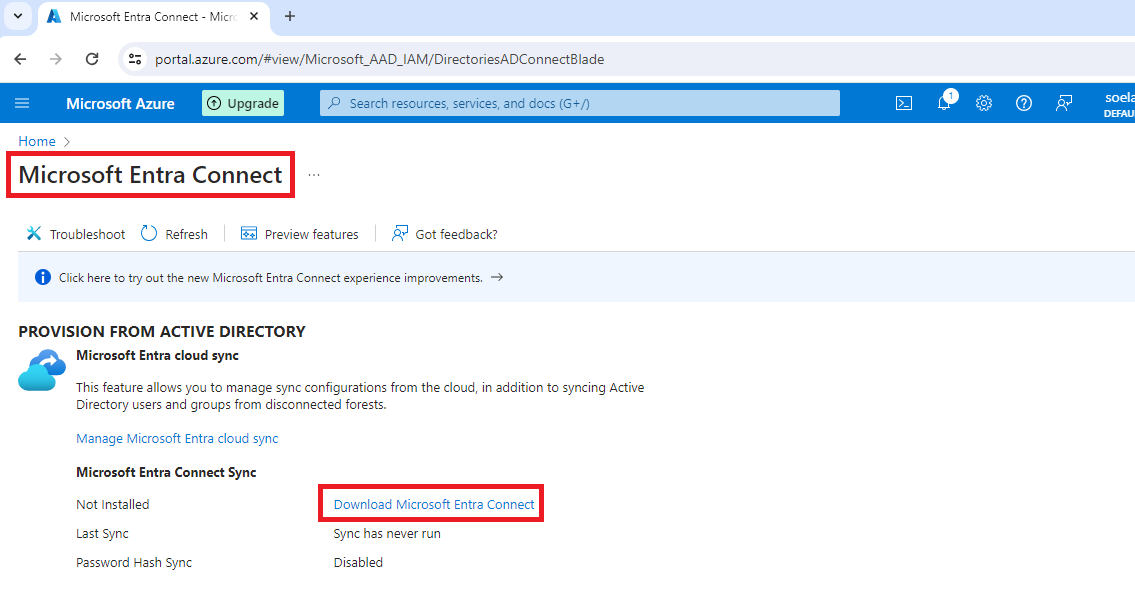
Task: Click Got feedback? command
Action: click(x=444, y=234)
